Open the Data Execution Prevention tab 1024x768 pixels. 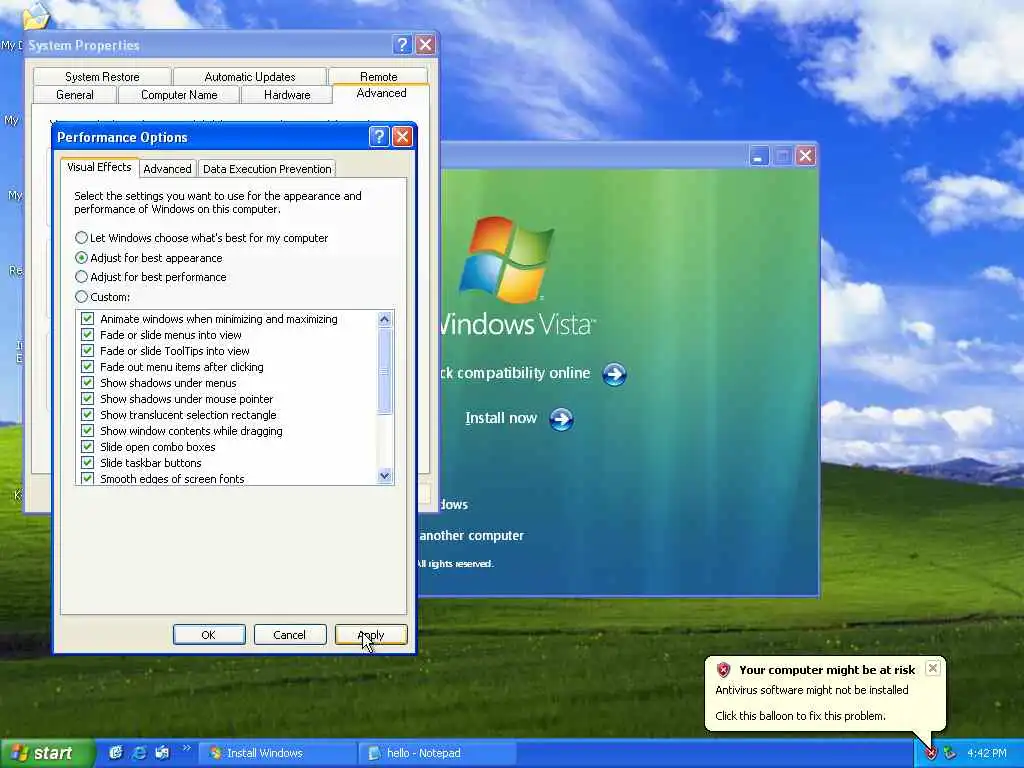[267, 169]
